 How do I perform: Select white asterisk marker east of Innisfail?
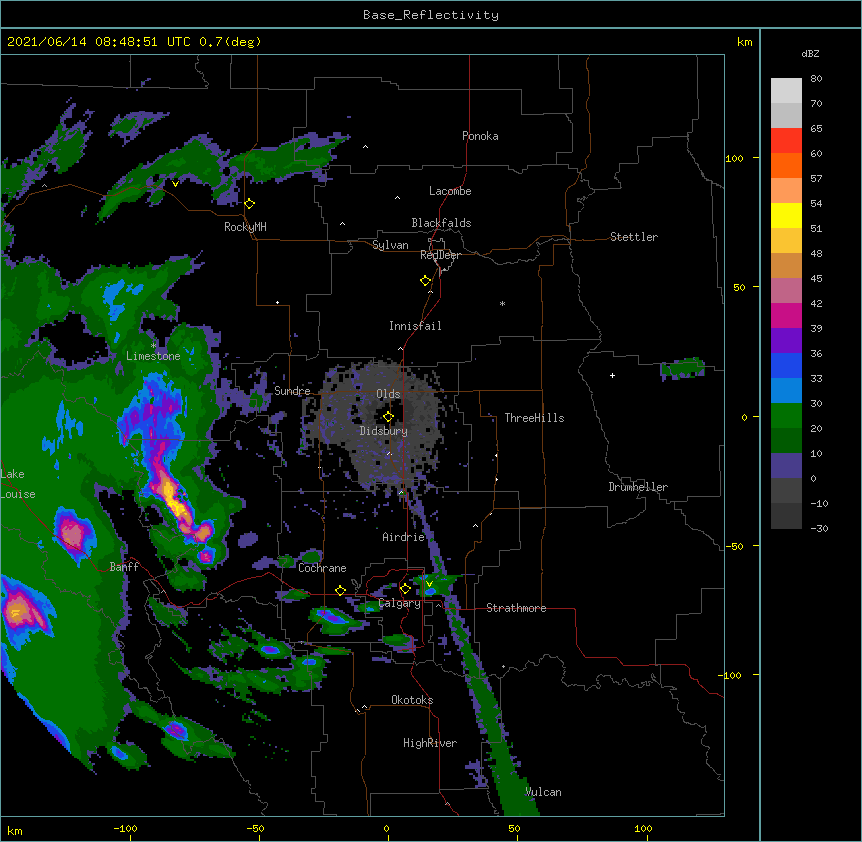[502, 303]
